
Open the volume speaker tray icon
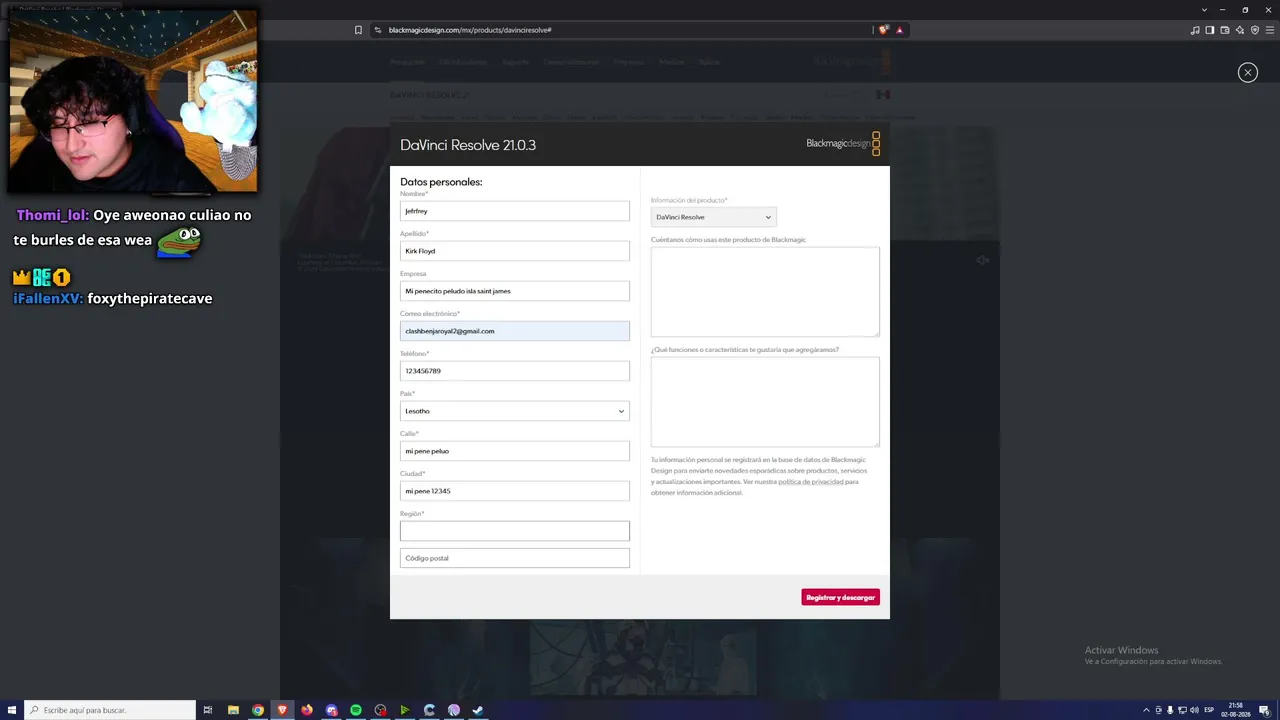tap(1194, 710)
